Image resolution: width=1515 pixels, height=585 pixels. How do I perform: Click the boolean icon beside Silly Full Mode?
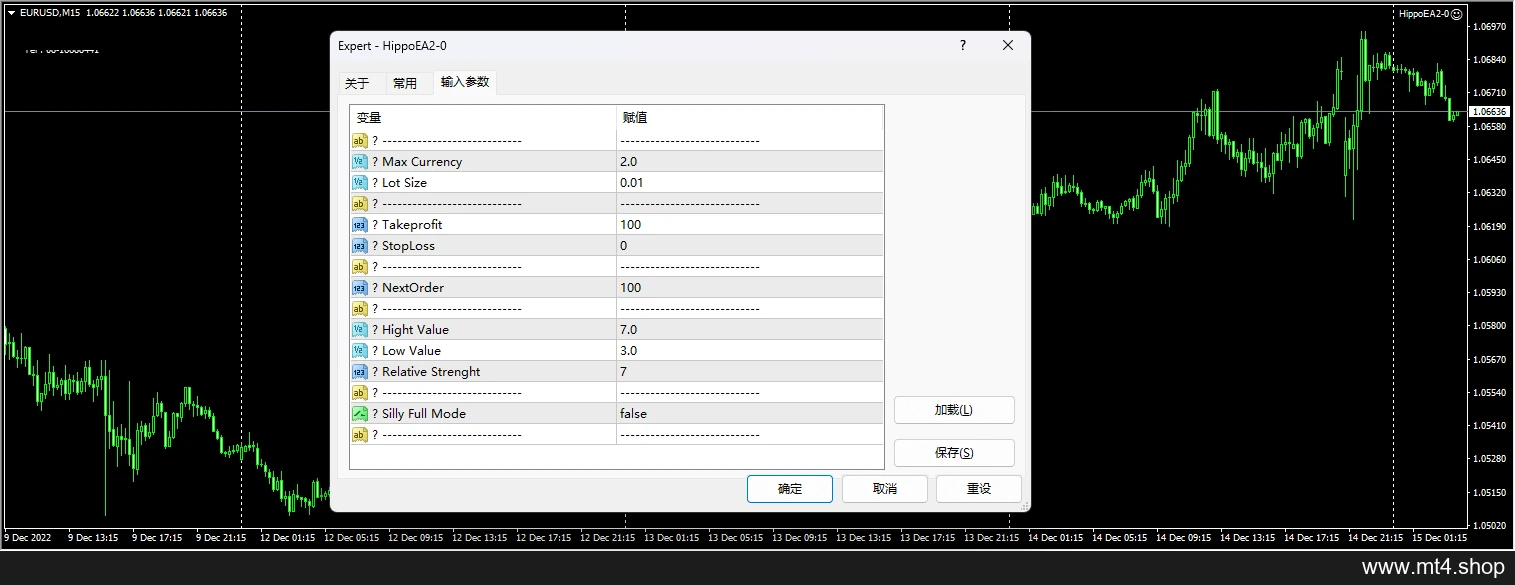(x=360, y=414)
